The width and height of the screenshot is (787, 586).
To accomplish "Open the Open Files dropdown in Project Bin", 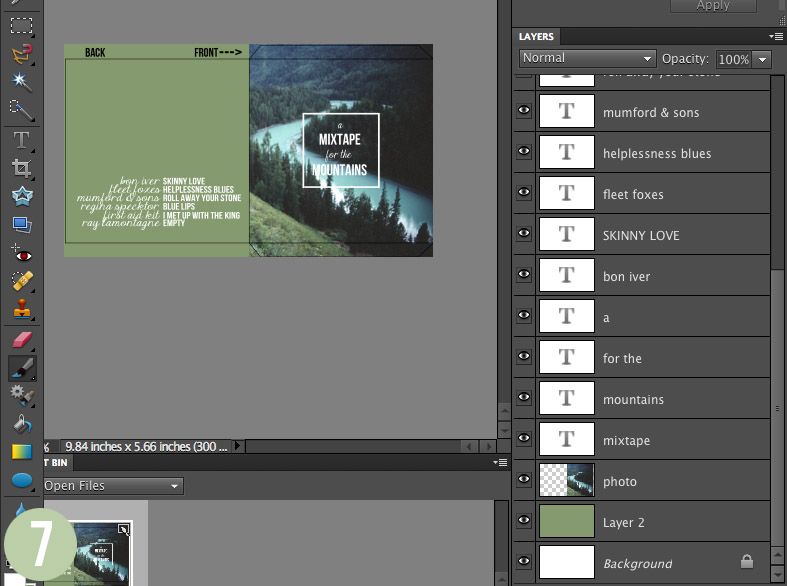I will (x=113, y=486).
